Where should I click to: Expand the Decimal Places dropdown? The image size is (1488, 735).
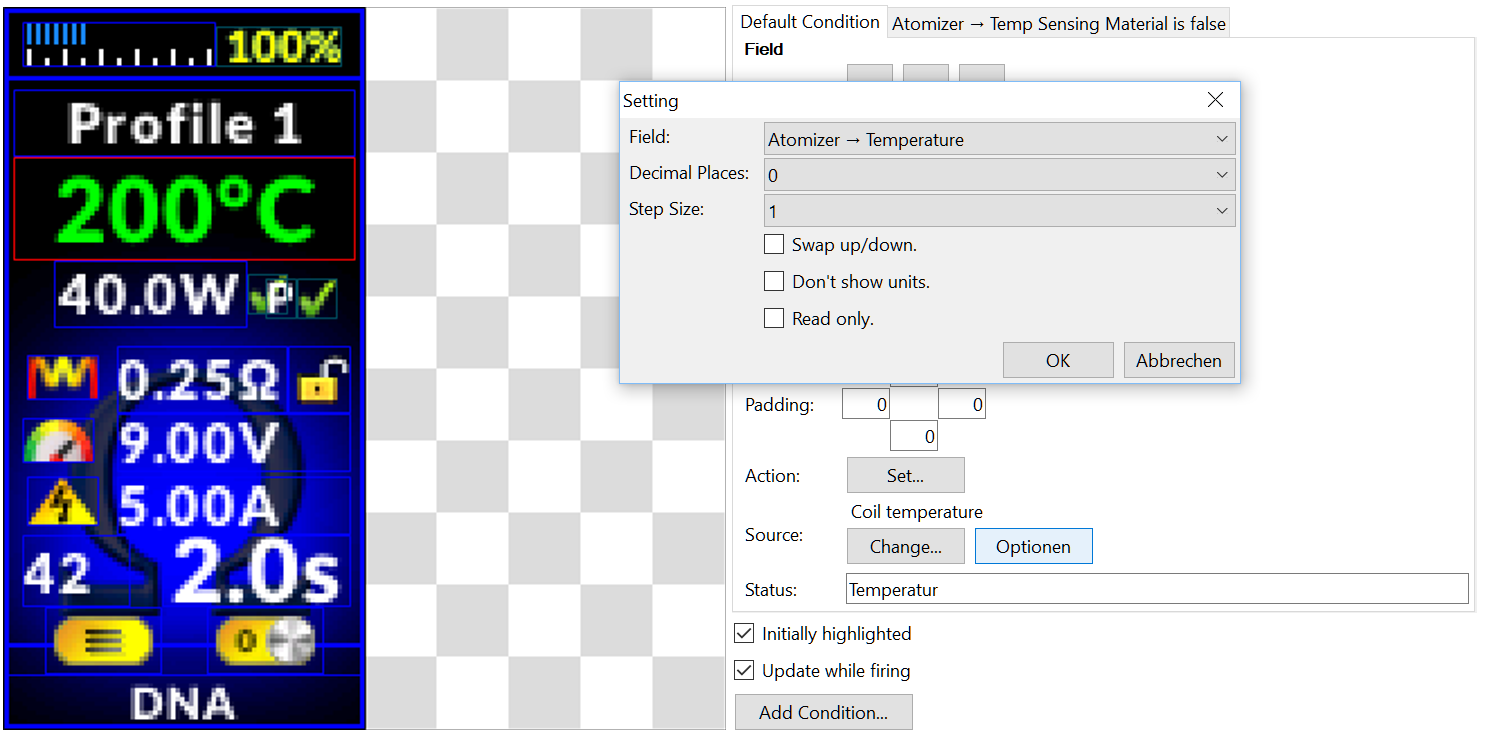[999, 175]
